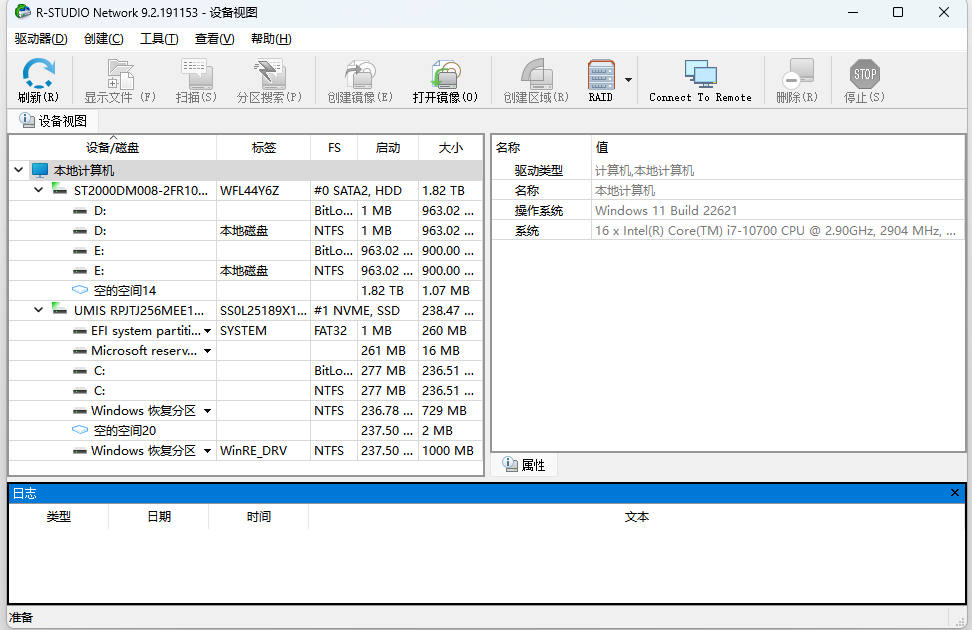Screen dimensions: 972x630
Task: Collapse the UMIS RPJTJ256MEE1 disk node
Action: [38, 309]
